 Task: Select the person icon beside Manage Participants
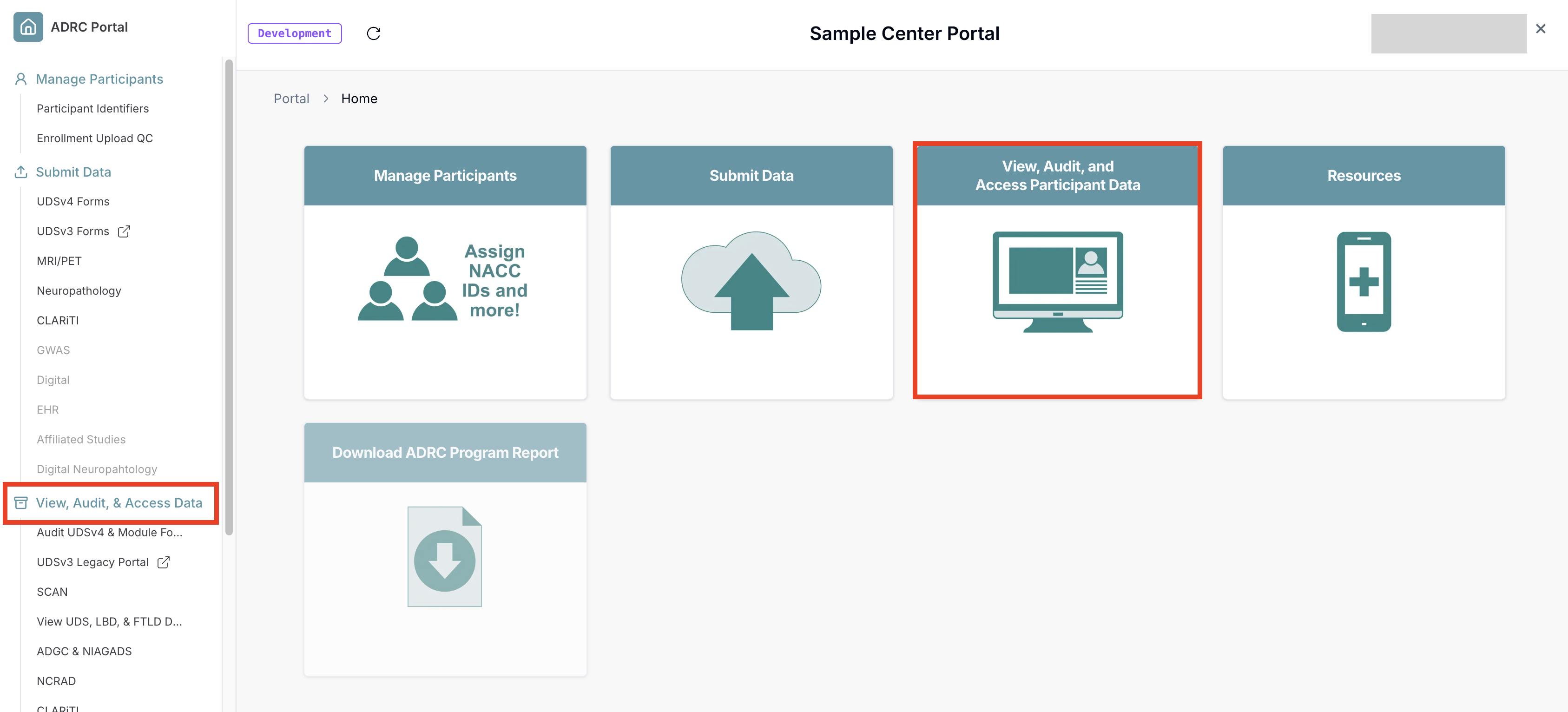coord(21,78)
